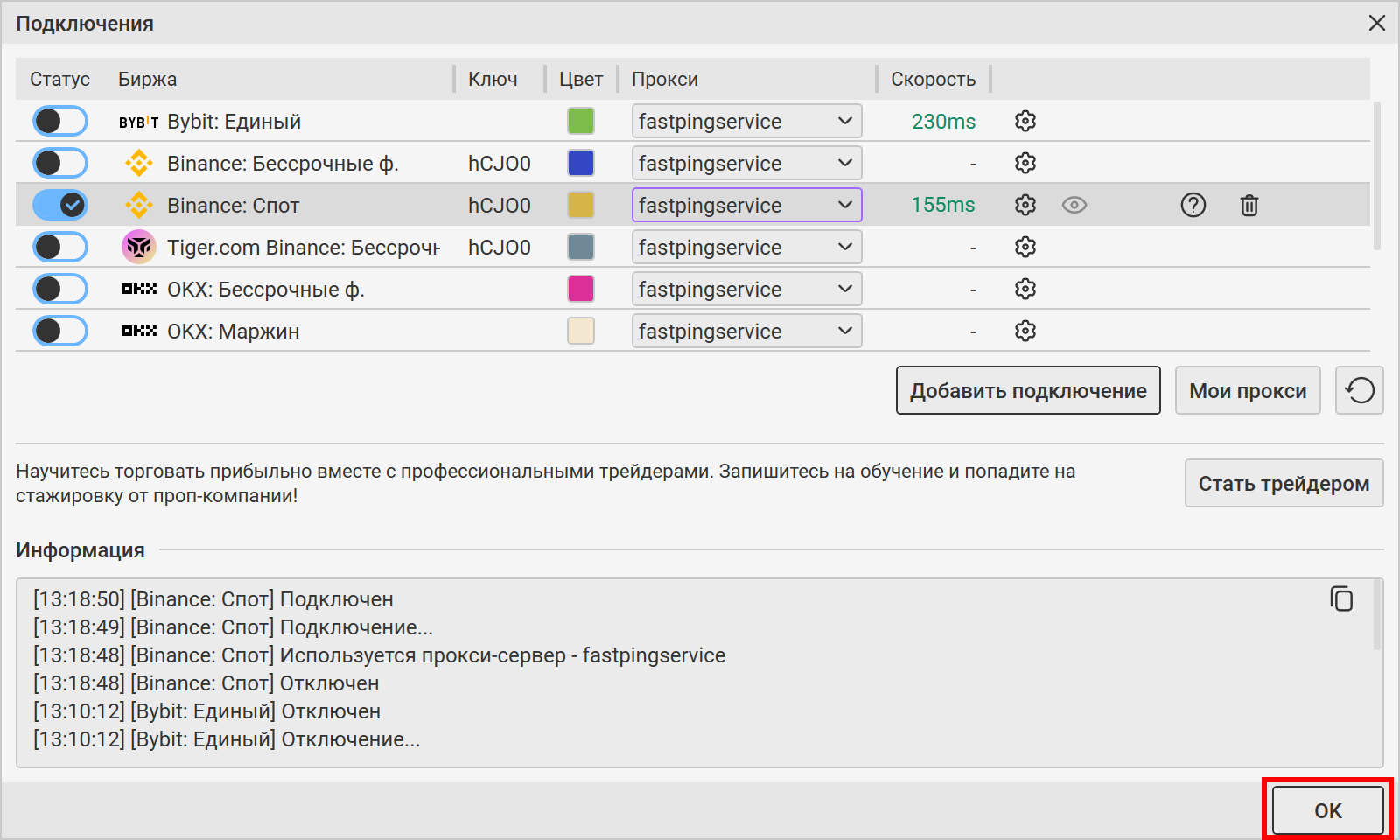Click the Скорость column header
Image resolution: width=1400 pixels, height=840 pixels.
[x=933, y=79]
